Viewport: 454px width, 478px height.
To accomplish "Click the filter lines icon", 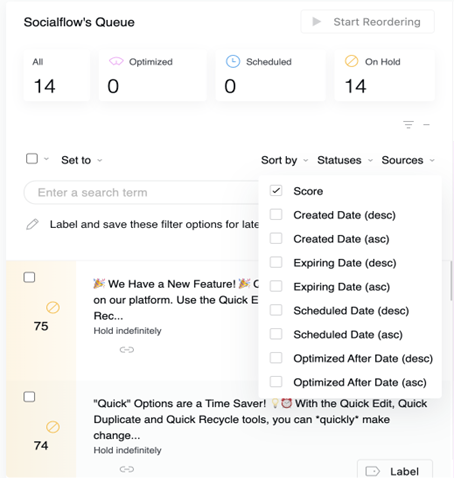I will [408, 125].
